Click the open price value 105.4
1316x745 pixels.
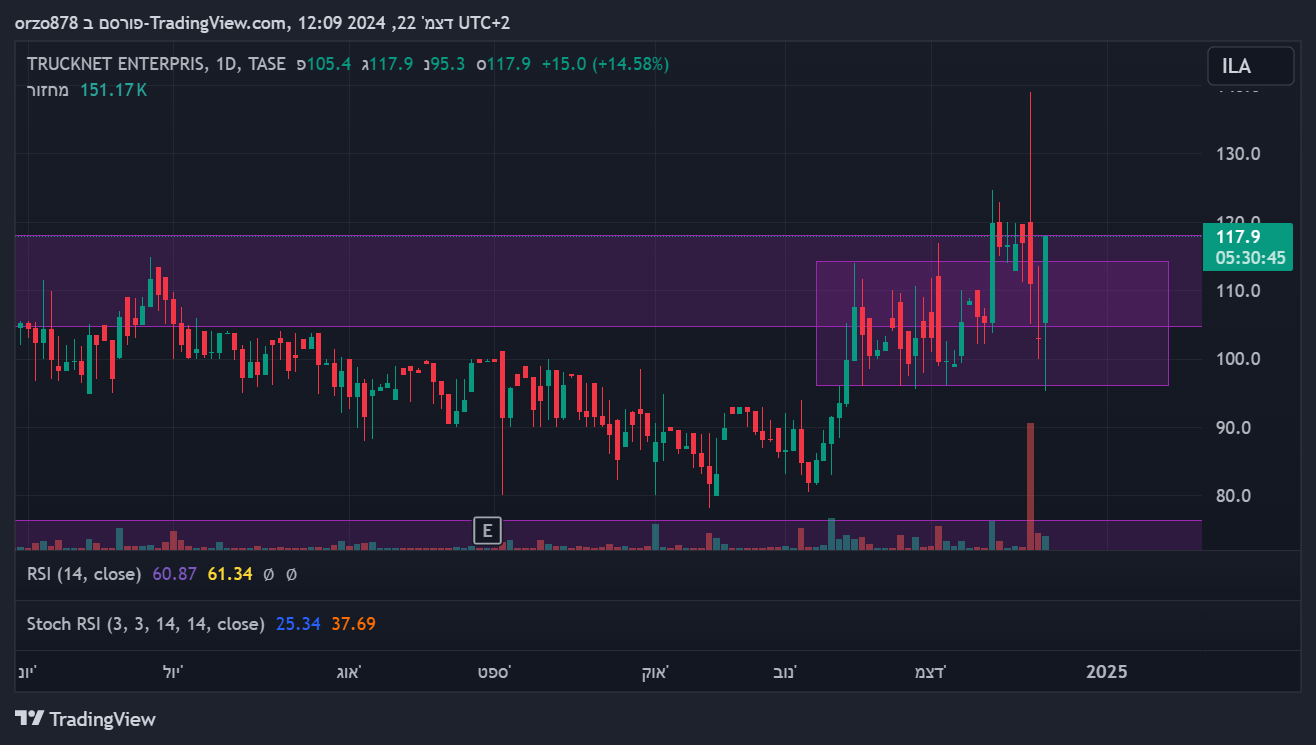[329, 64]
